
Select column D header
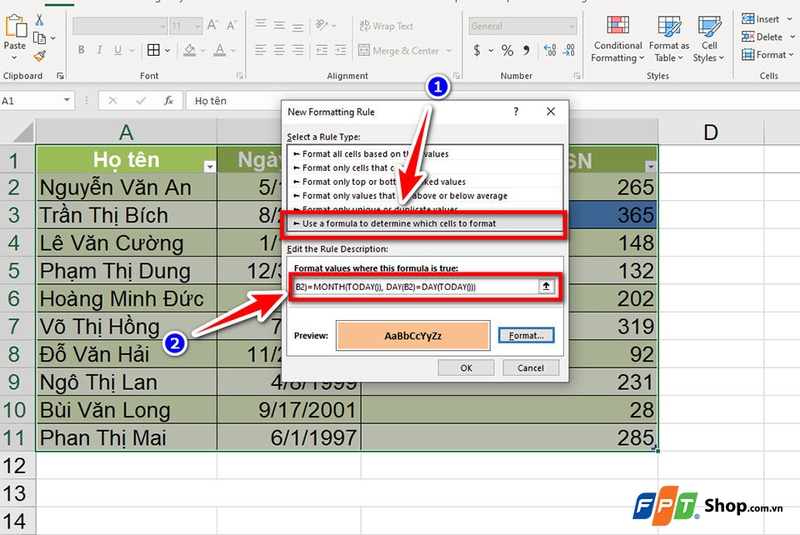[x=711, y=132]
